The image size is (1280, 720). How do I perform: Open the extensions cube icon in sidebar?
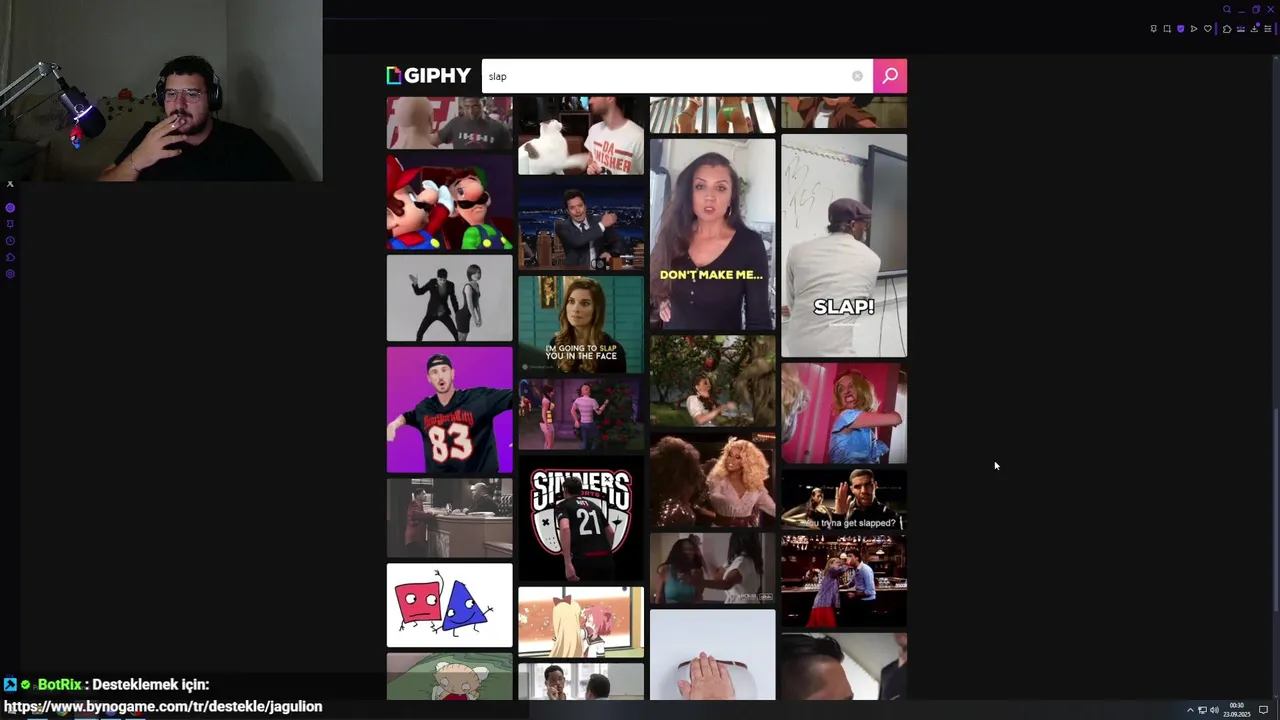(10, 257)
